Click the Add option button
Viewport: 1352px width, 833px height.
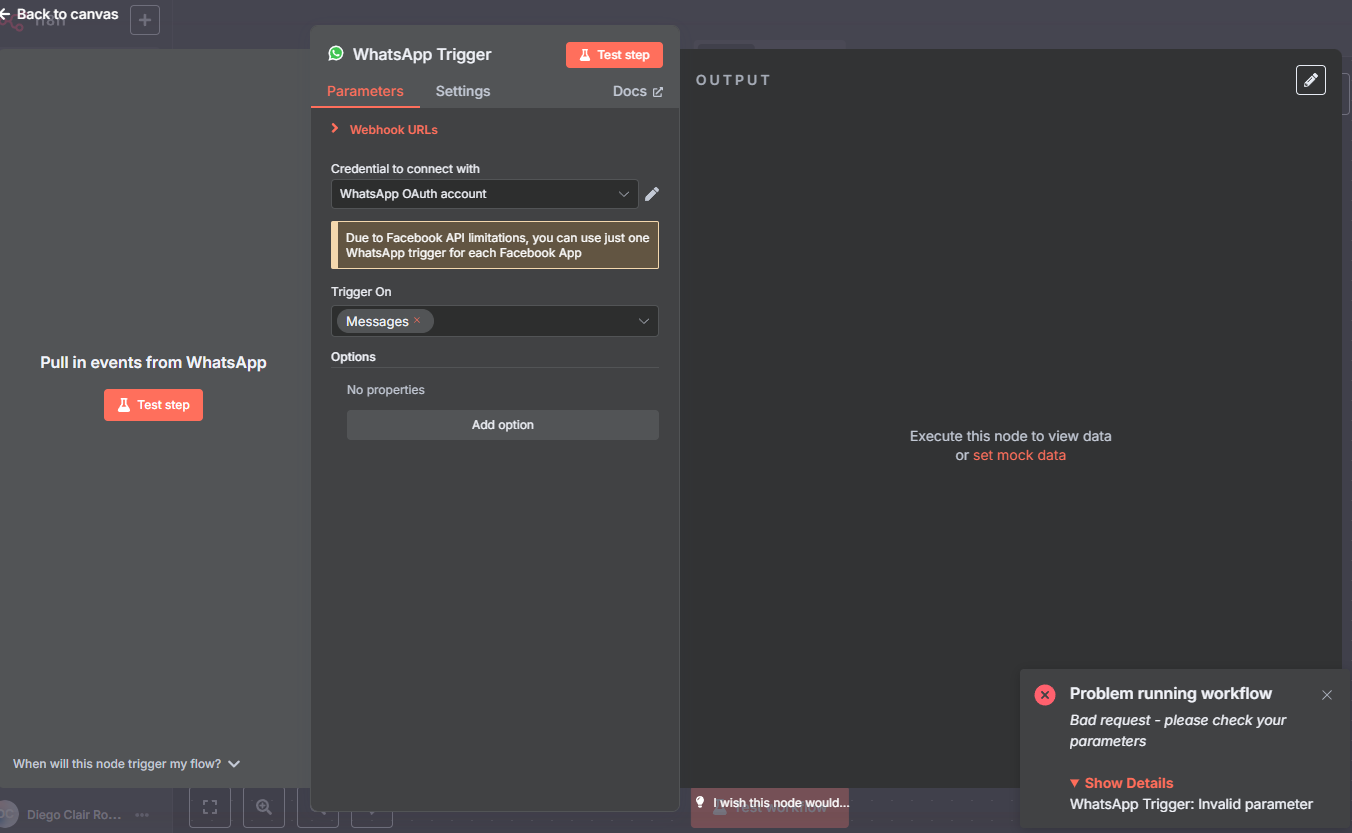click(503, 425)
